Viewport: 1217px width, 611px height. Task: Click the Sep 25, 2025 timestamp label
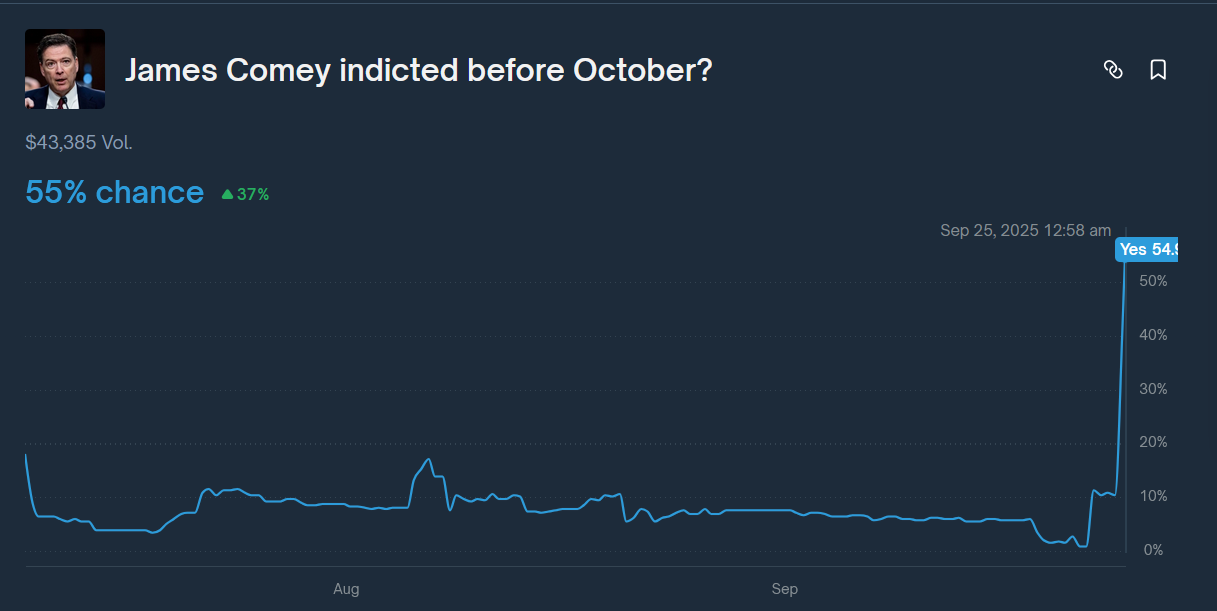1025,230
